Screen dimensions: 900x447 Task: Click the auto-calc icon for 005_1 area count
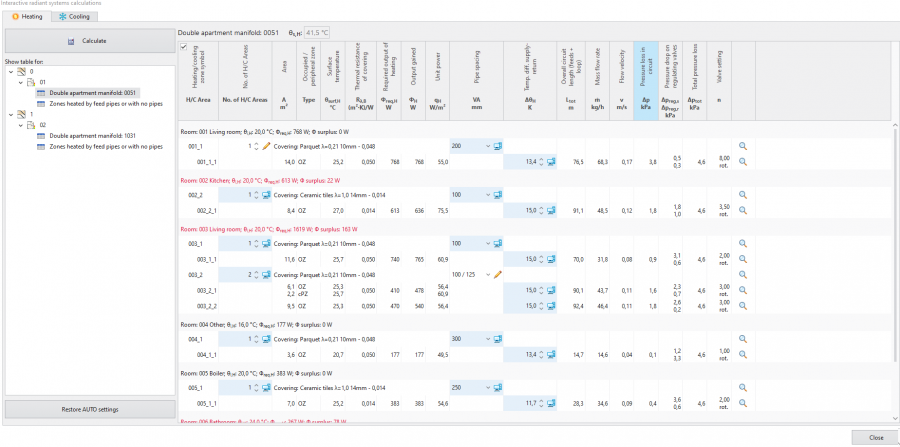click(266, 387)
